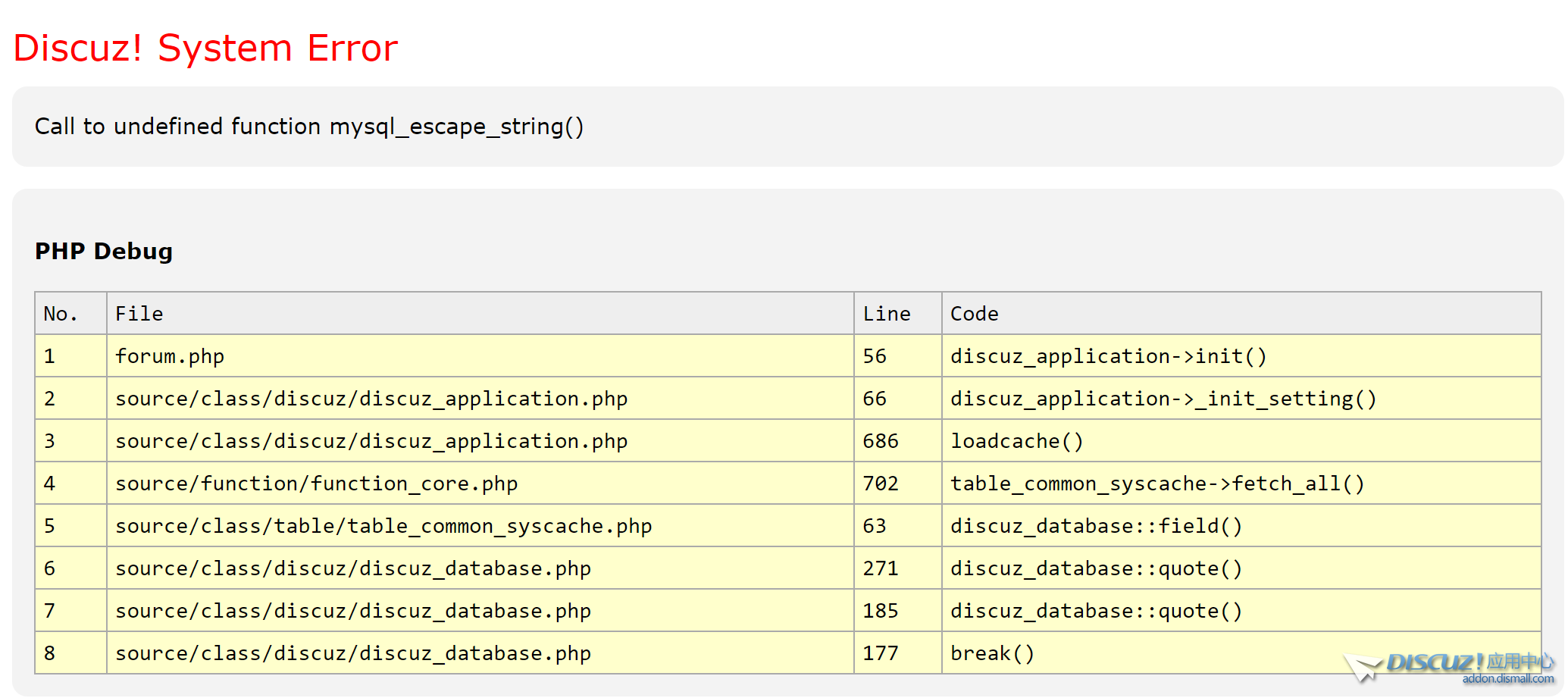Click the No. column header
1568x698 pixels.
click(x=61, y=314)
